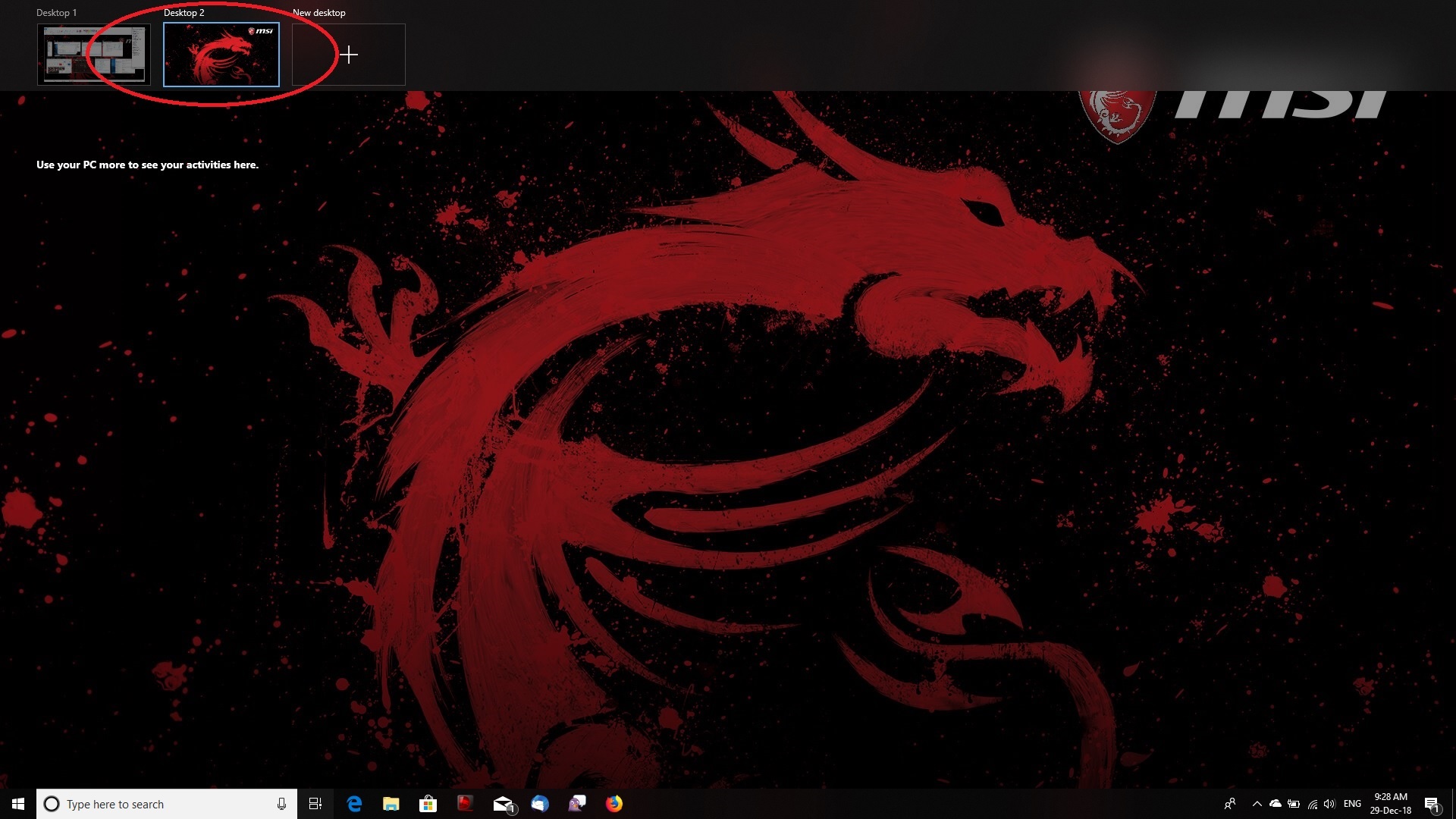Image resolution: width=1456 pixels, height=819 pixels.
Task: Open Microsoft Edge from taskbar
Action: pos(354,804)
